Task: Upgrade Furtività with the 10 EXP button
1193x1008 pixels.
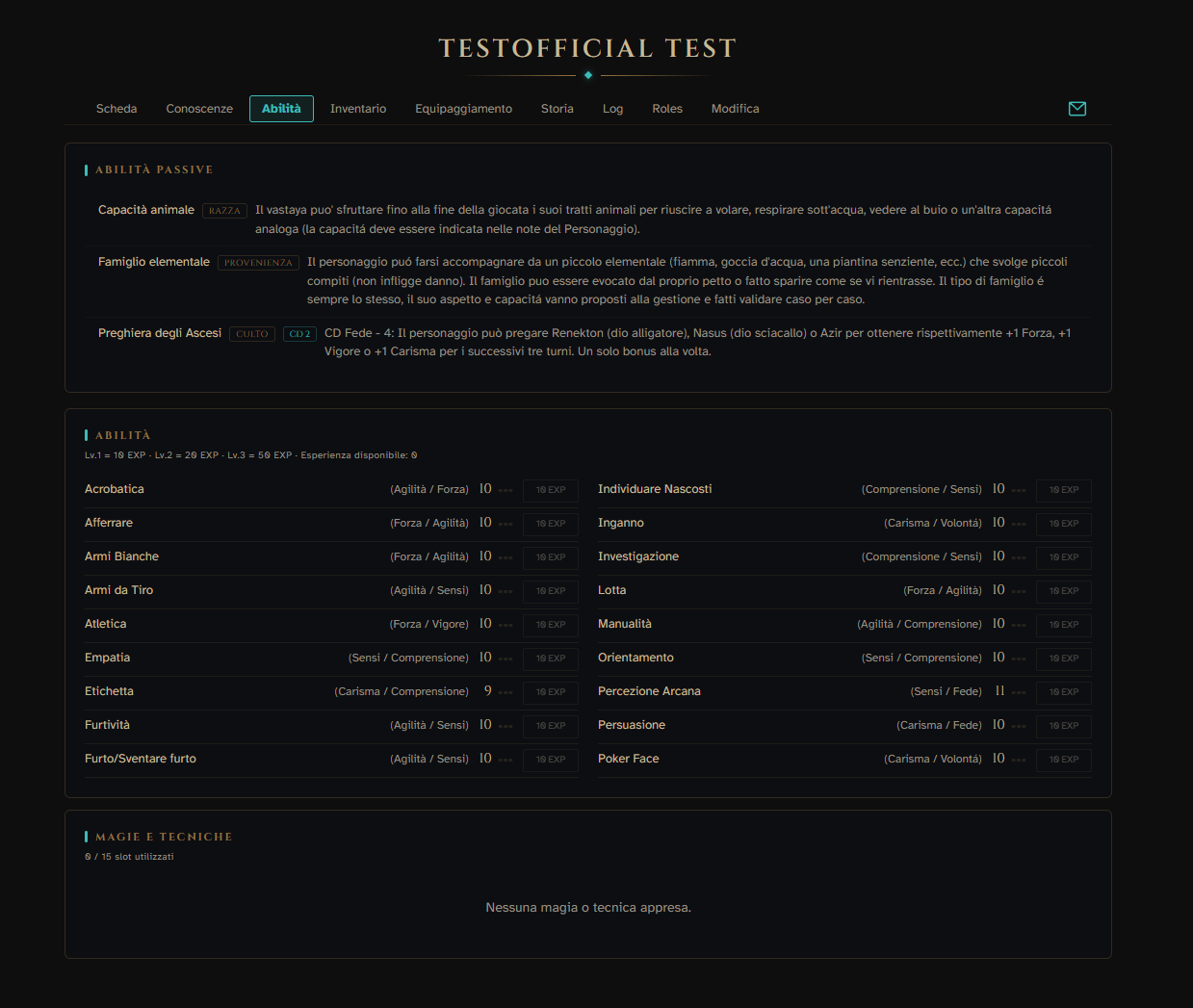Action: point(551,726)
